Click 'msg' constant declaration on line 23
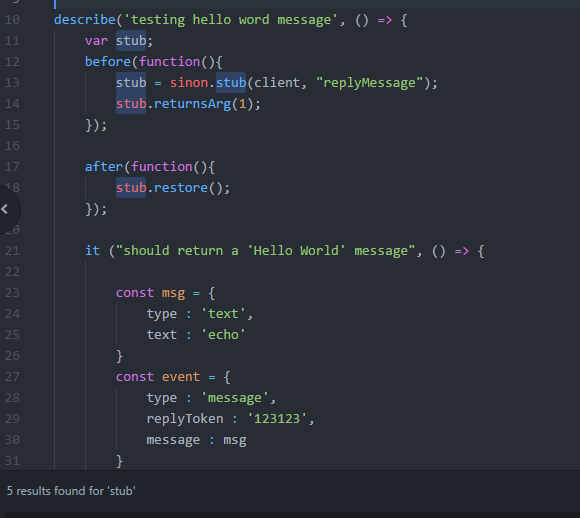The height and width of the screenshot is (518, 580). [173, 293]
